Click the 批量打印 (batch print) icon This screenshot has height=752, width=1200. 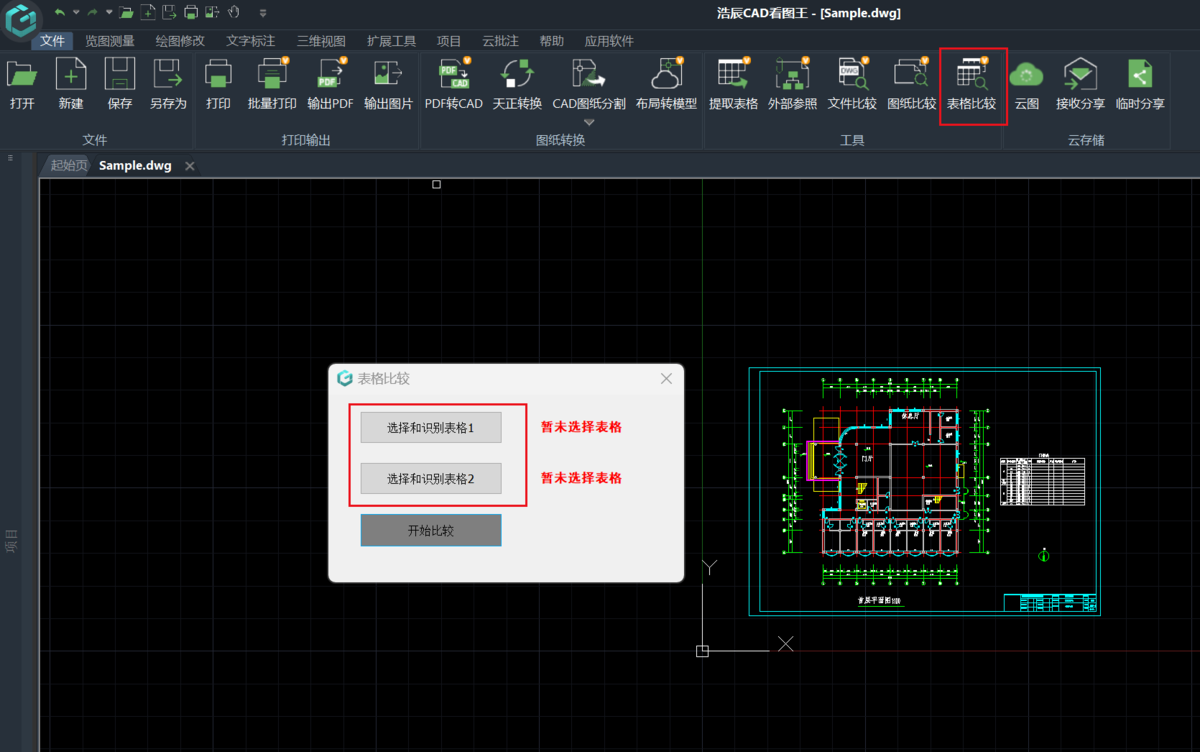coord(272,83)
